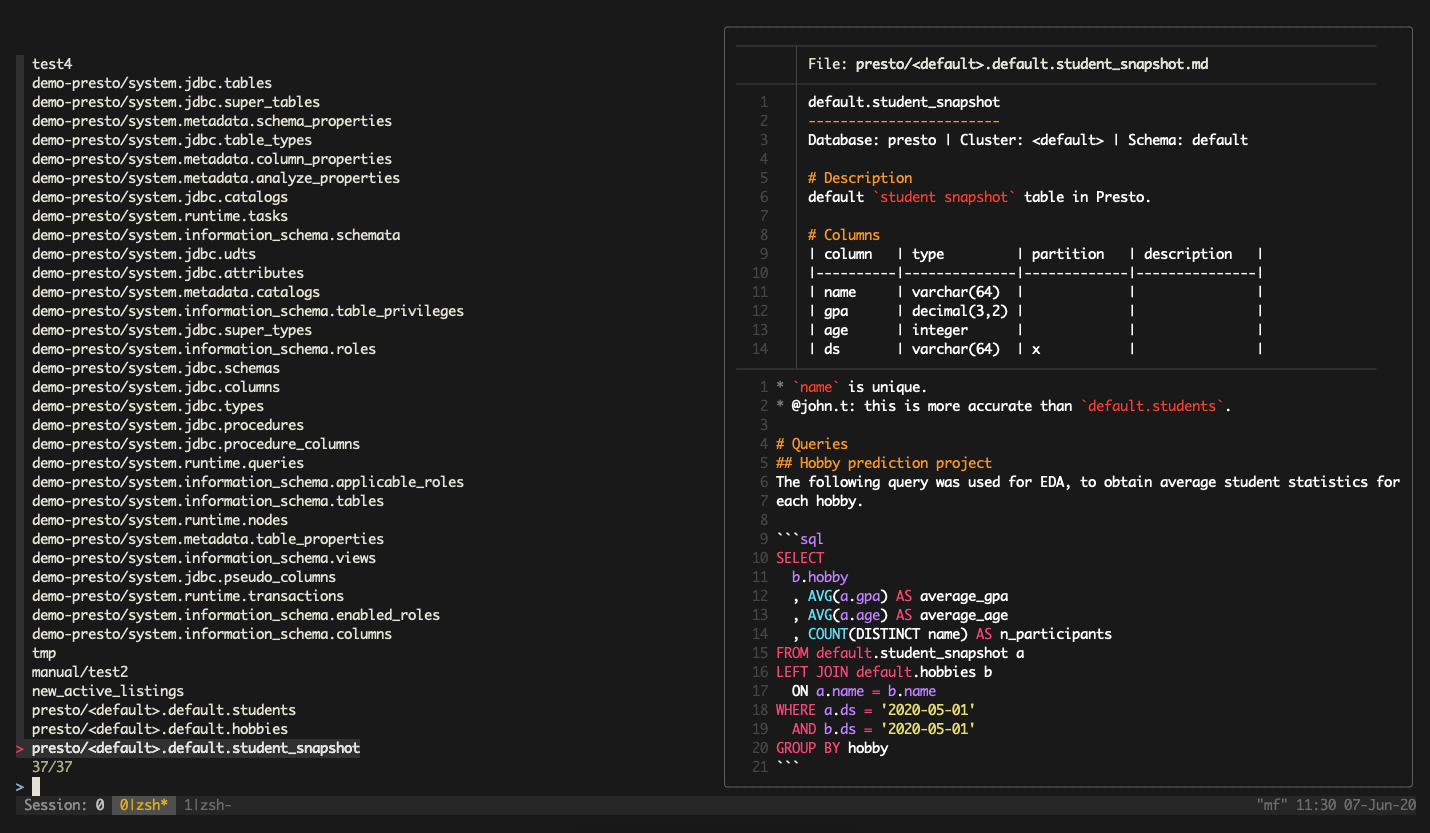The image size is (1430, 833).
Task: Click the age integer table row
Action: coord(1036,330)
